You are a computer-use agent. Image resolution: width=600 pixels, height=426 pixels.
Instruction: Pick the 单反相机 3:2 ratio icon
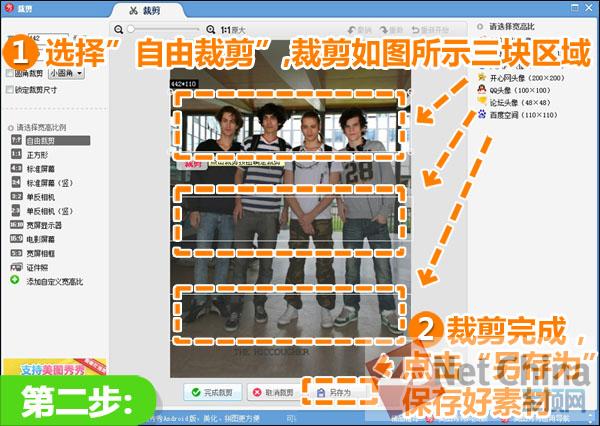click(16, 197)
